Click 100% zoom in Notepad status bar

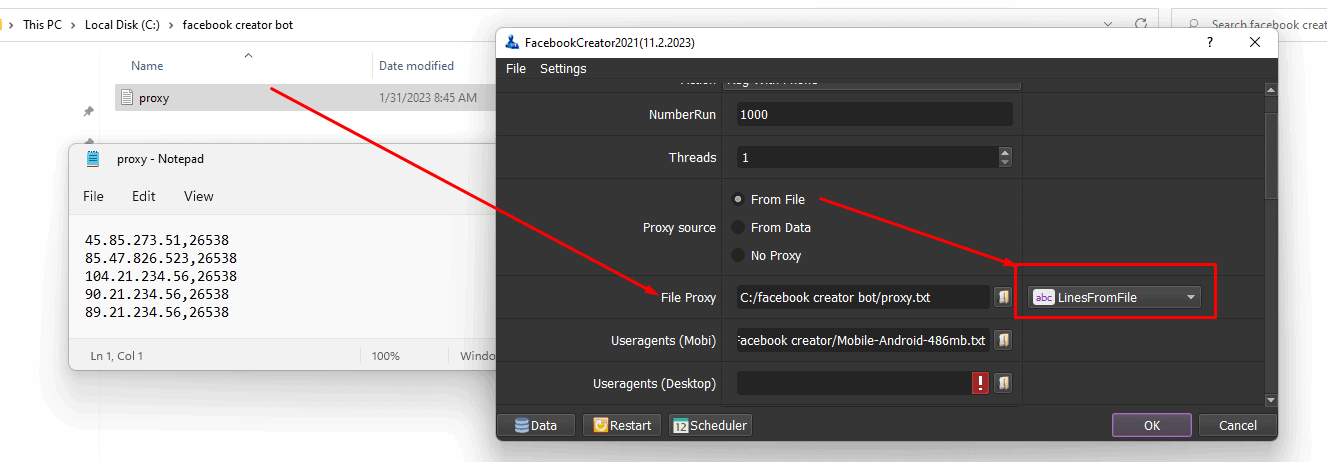tap(386, 355)
